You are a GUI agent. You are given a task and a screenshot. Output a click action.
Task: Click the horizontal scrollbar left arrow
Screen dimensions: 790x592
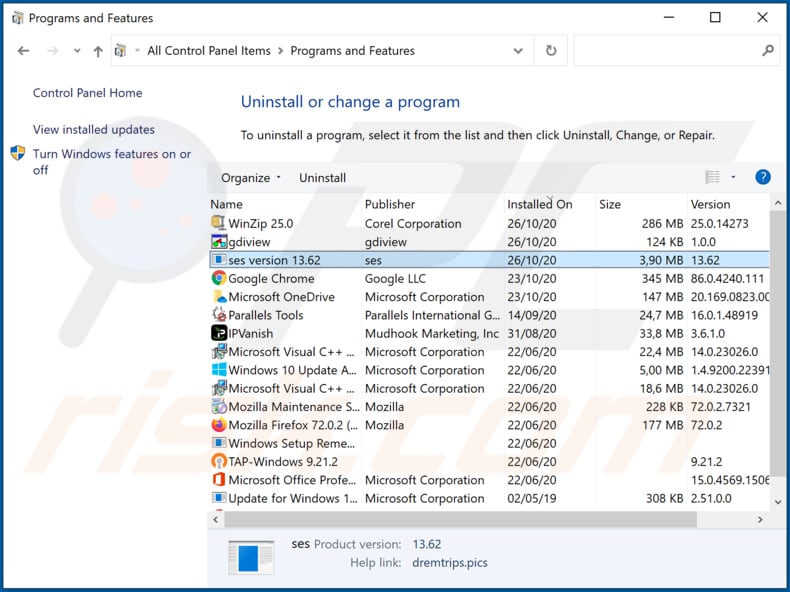(216, 519)
